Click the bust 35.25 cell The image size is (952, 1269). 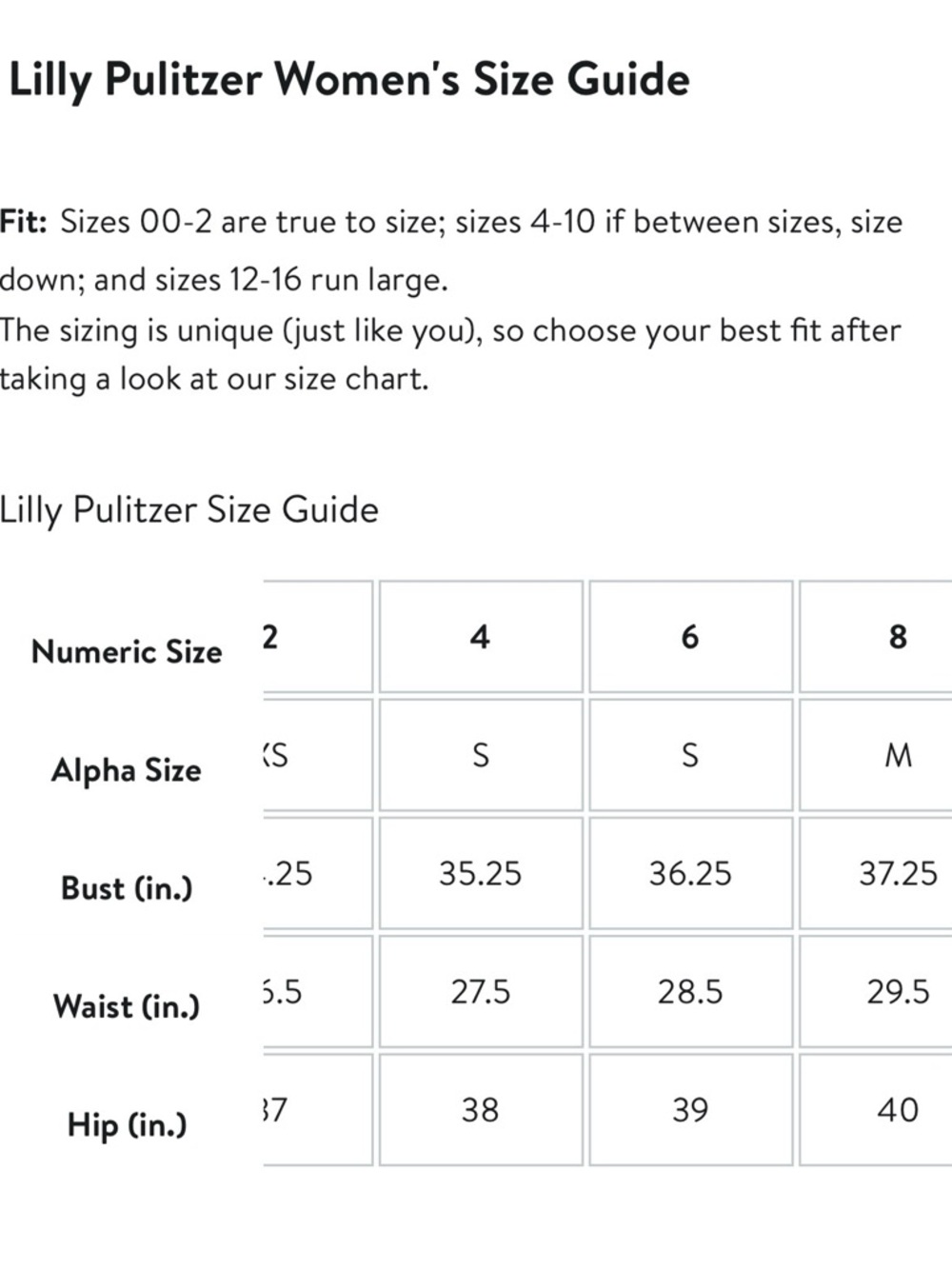(x=481, y=873)
